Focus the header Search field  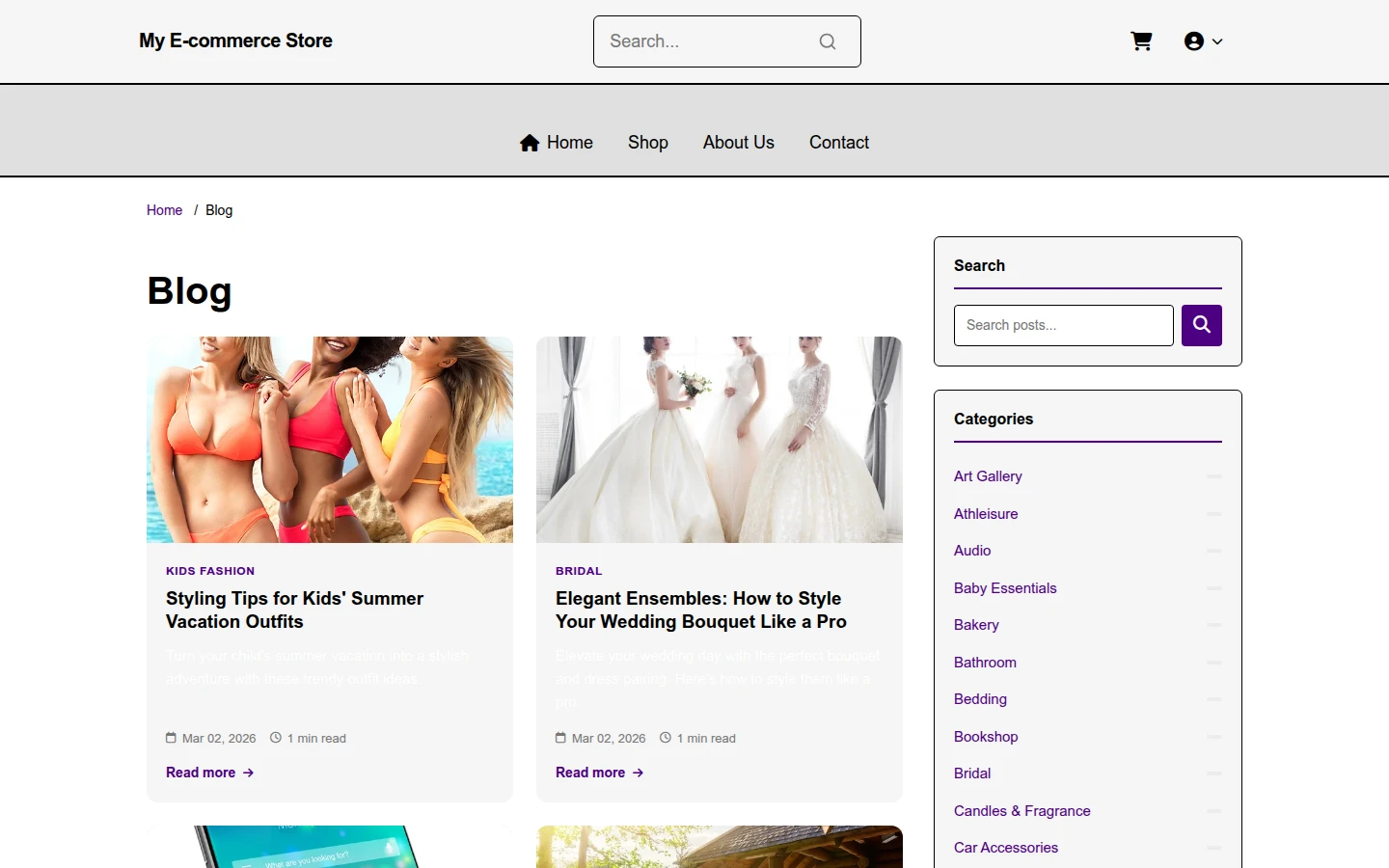coord(727,41)
